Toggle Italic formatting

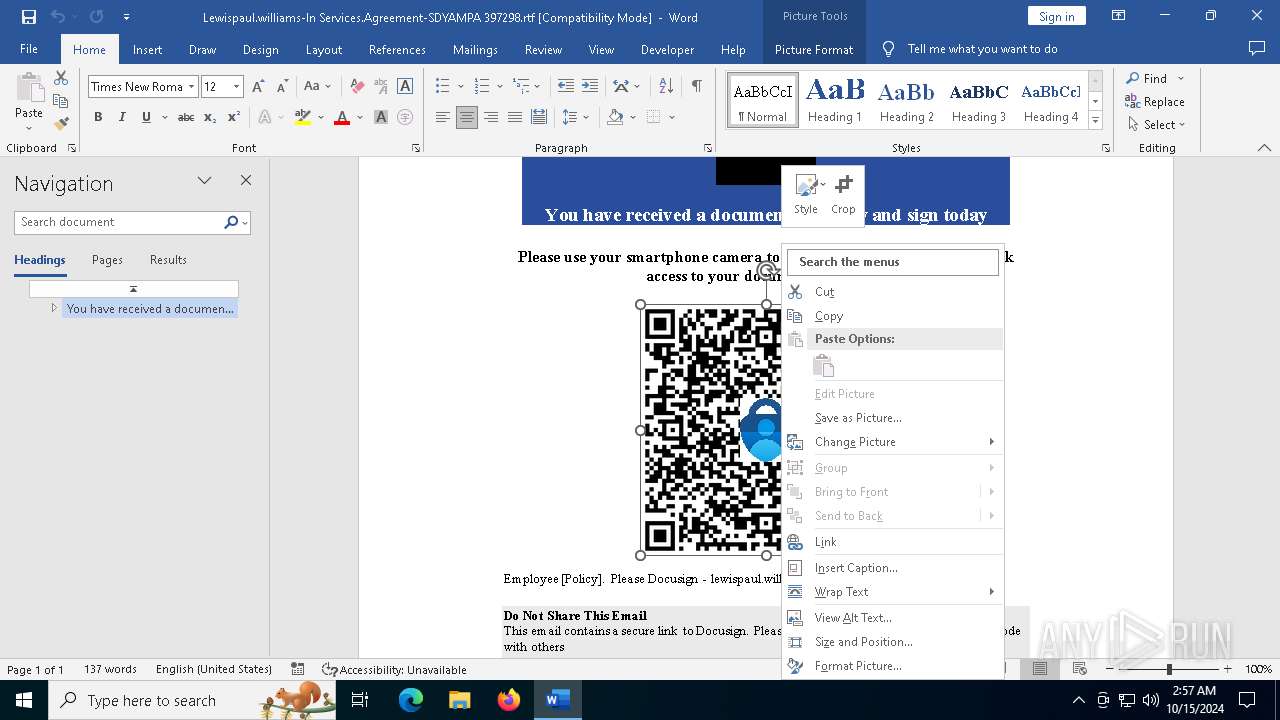tap(122, 117)
